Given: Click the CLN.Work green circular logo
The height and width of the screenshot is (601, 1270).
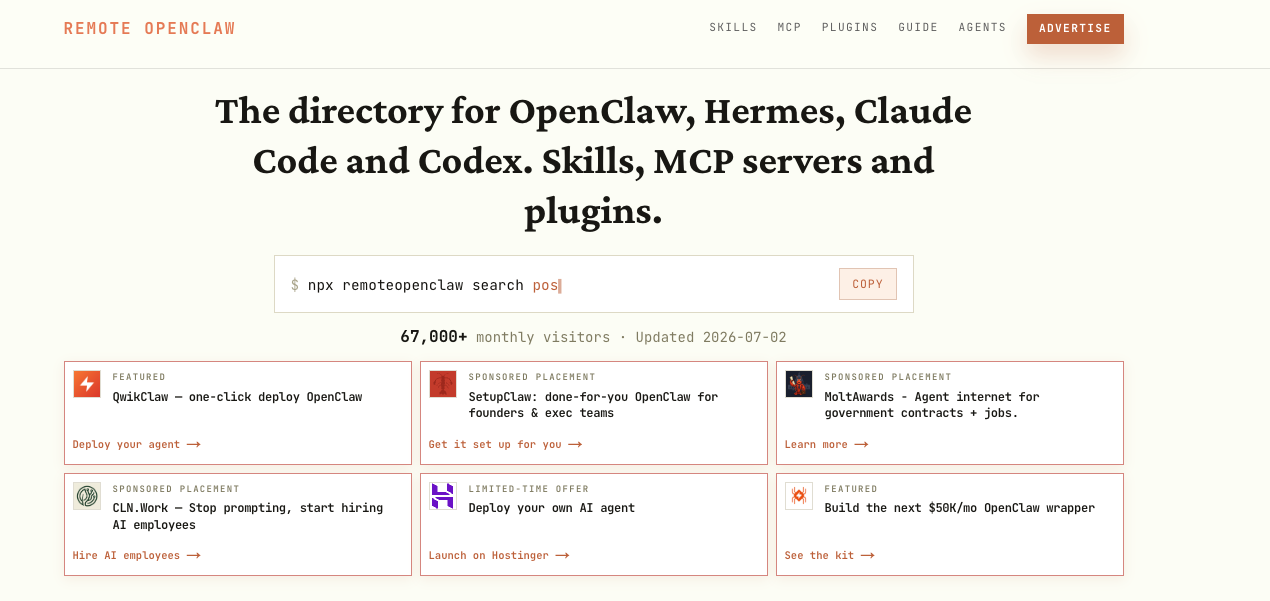Looking at the screenshot, I should [87, 496].
